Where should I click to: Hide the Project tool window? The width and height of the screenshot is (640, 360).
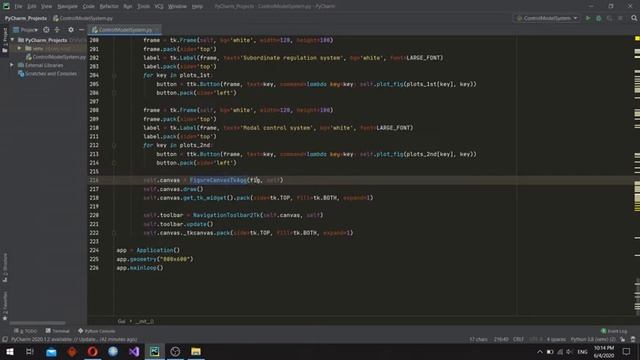(x=81, y=30)
